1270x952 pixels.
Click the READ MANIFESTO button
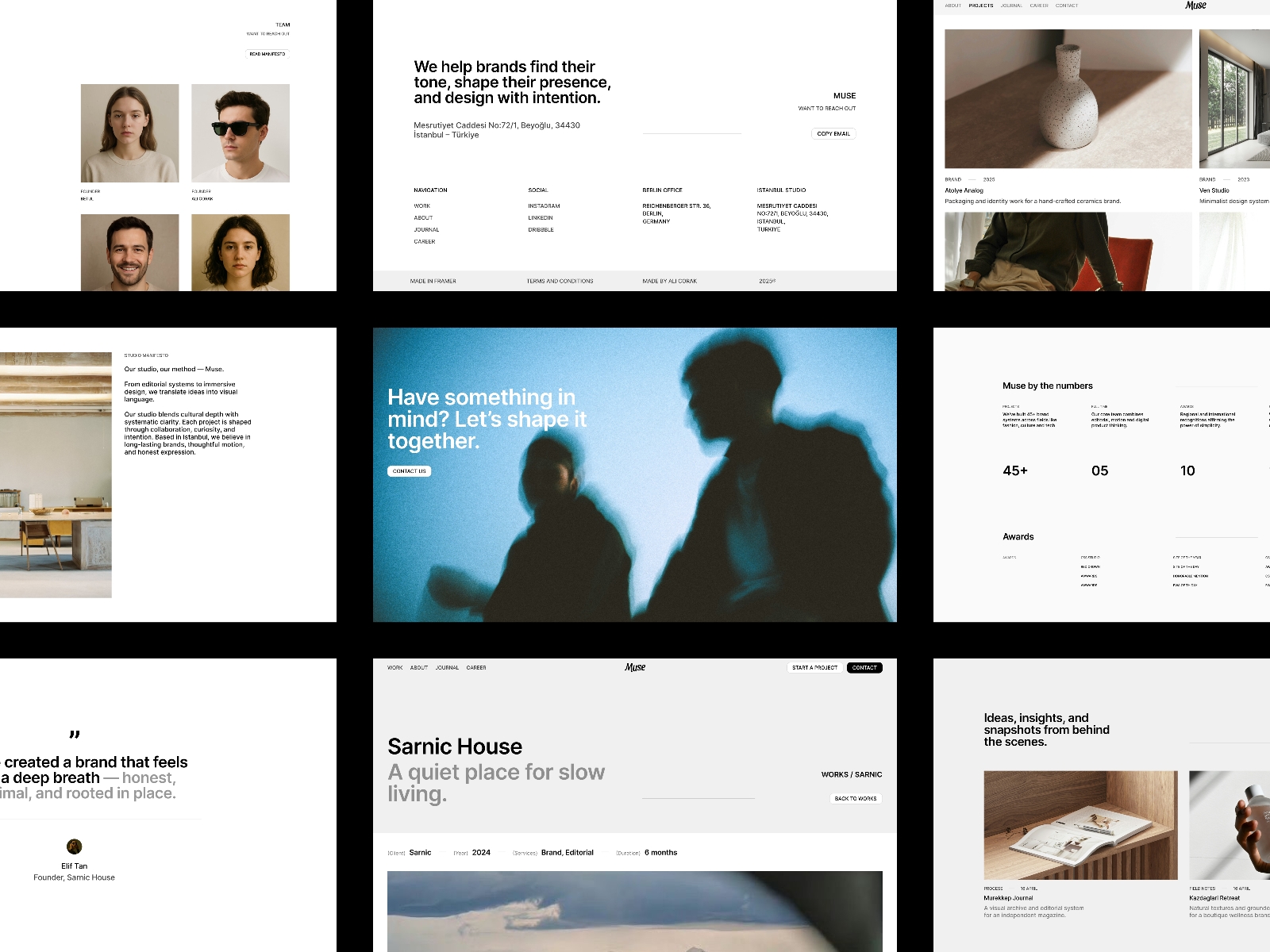(x=268, y=54)
